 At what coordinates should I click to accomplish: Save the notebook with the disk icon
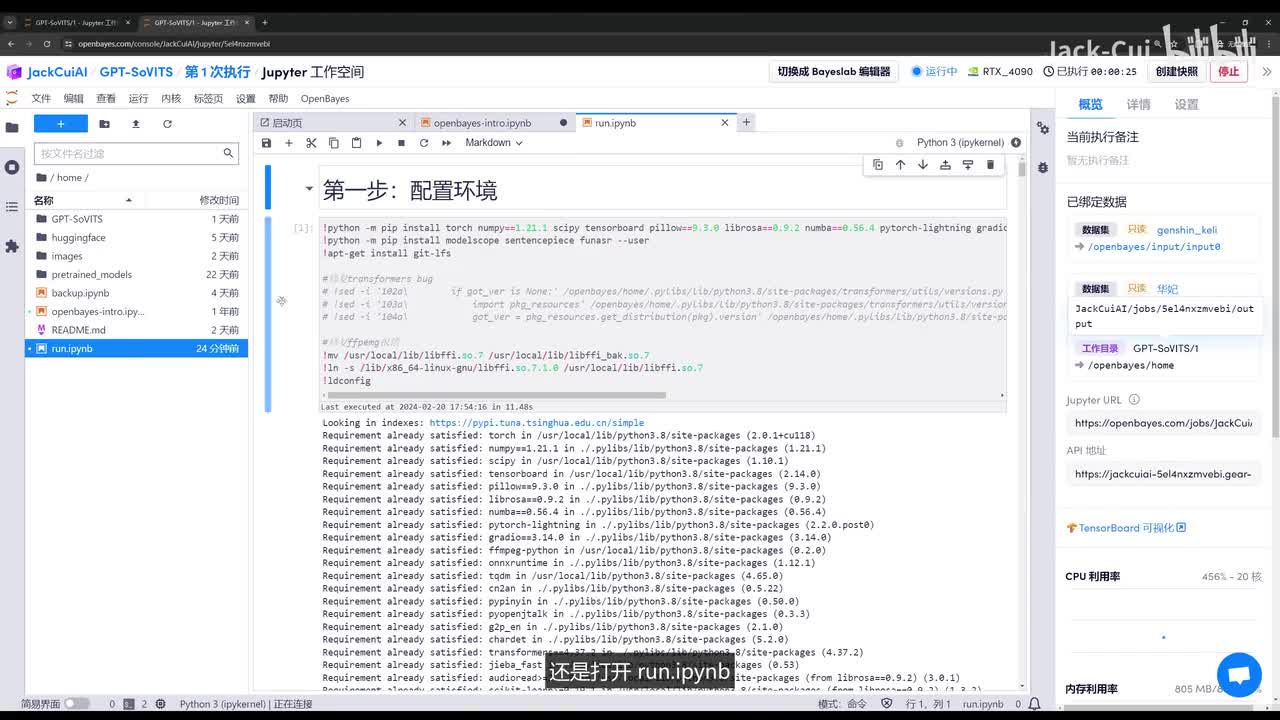266,143
